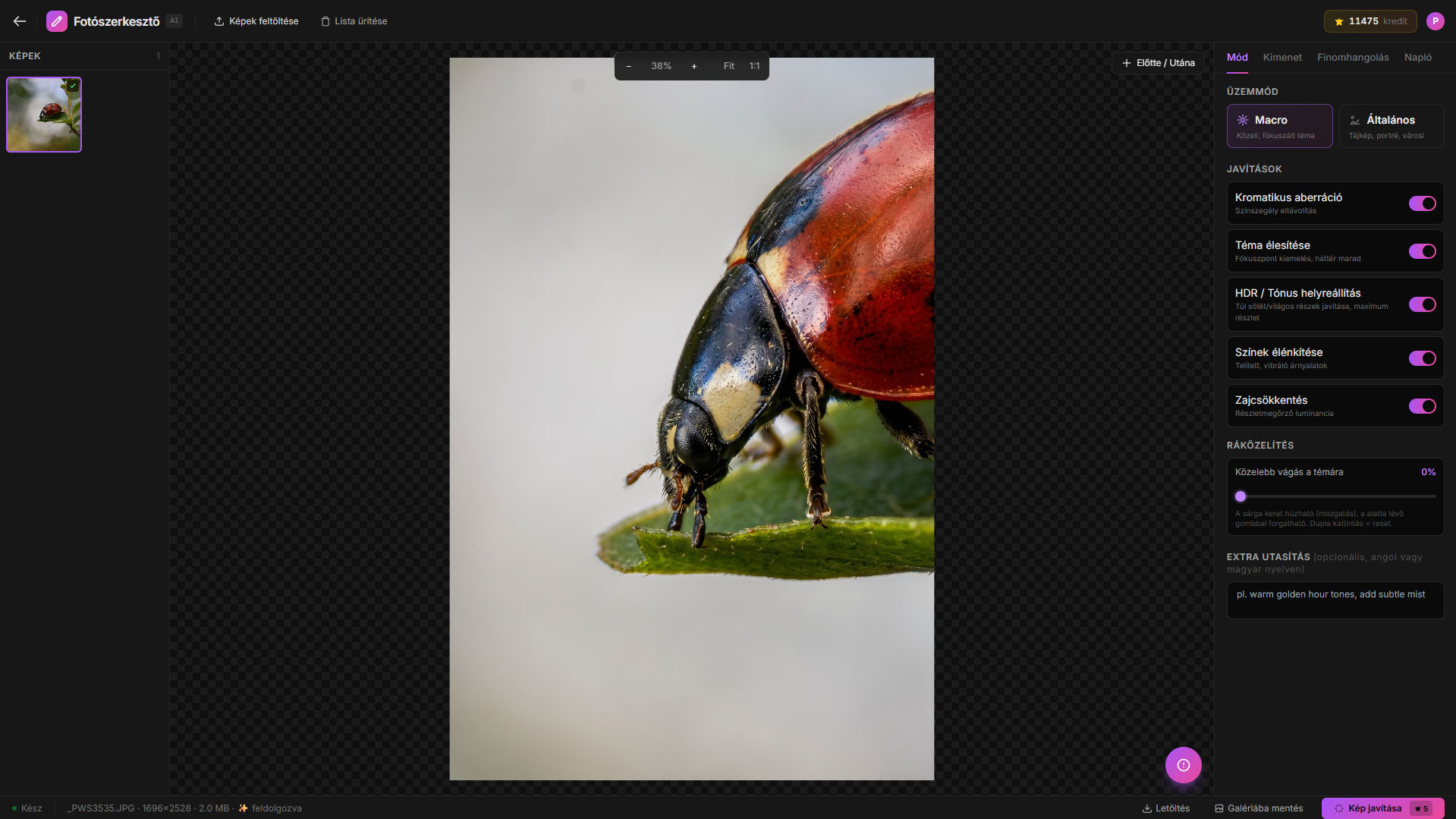Switch to the Kimenet tab
This screenshot has width=1456, height=819.
point(1282,58)
